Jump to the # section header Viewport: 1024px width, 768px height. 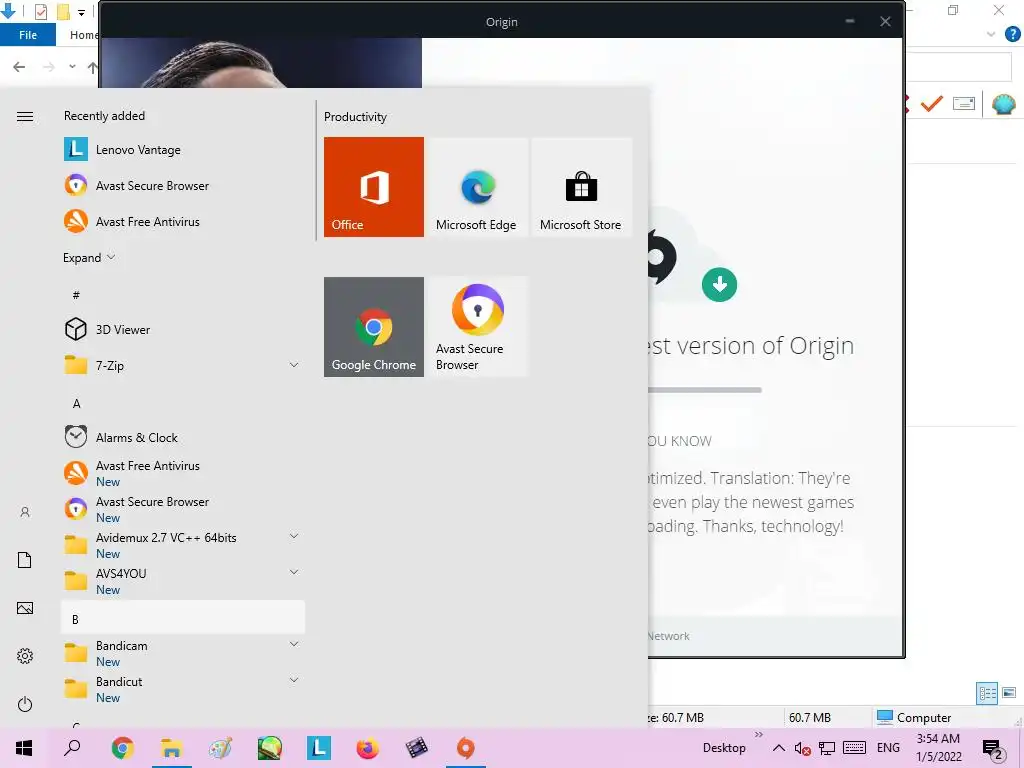(x=76, y=295)
